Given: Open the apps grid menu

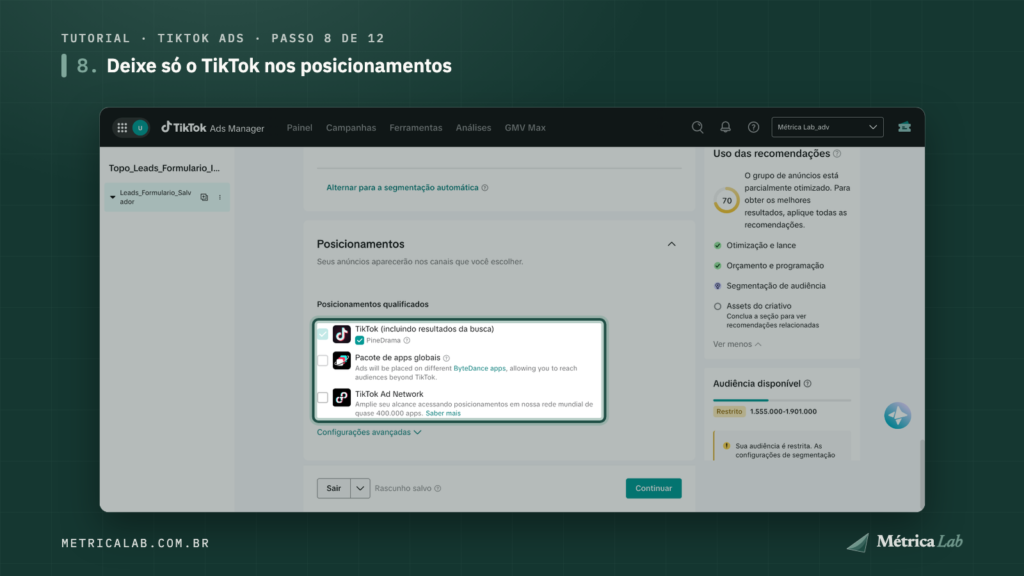Looking at the screenshot, I should pyautogui.click(x=122, y=128).
